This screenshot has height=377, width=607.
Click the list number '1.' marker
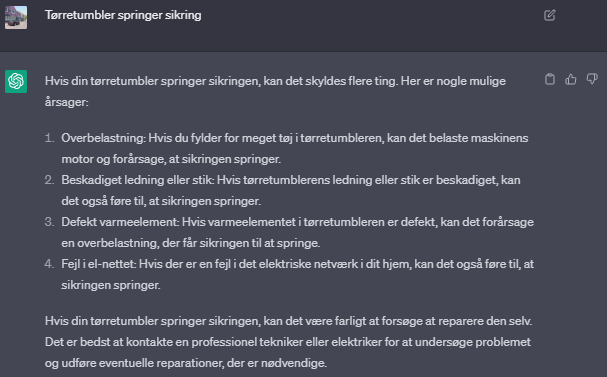pos(49,138)
